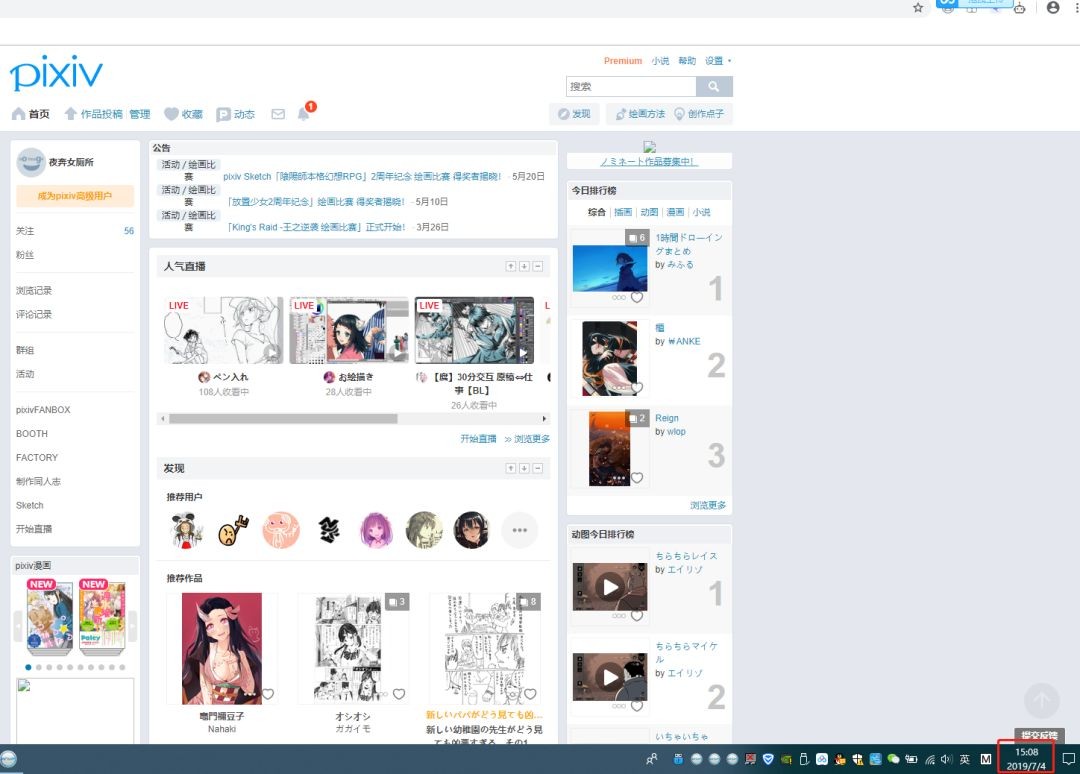Switch ranking to 插画 tab

623,213
